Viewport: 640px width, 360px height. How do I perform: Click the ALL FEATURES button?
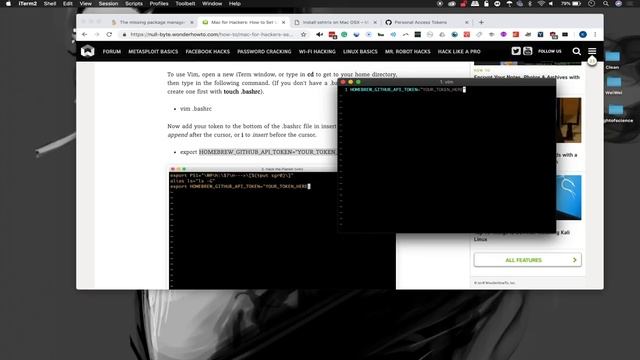click(527, 260)
